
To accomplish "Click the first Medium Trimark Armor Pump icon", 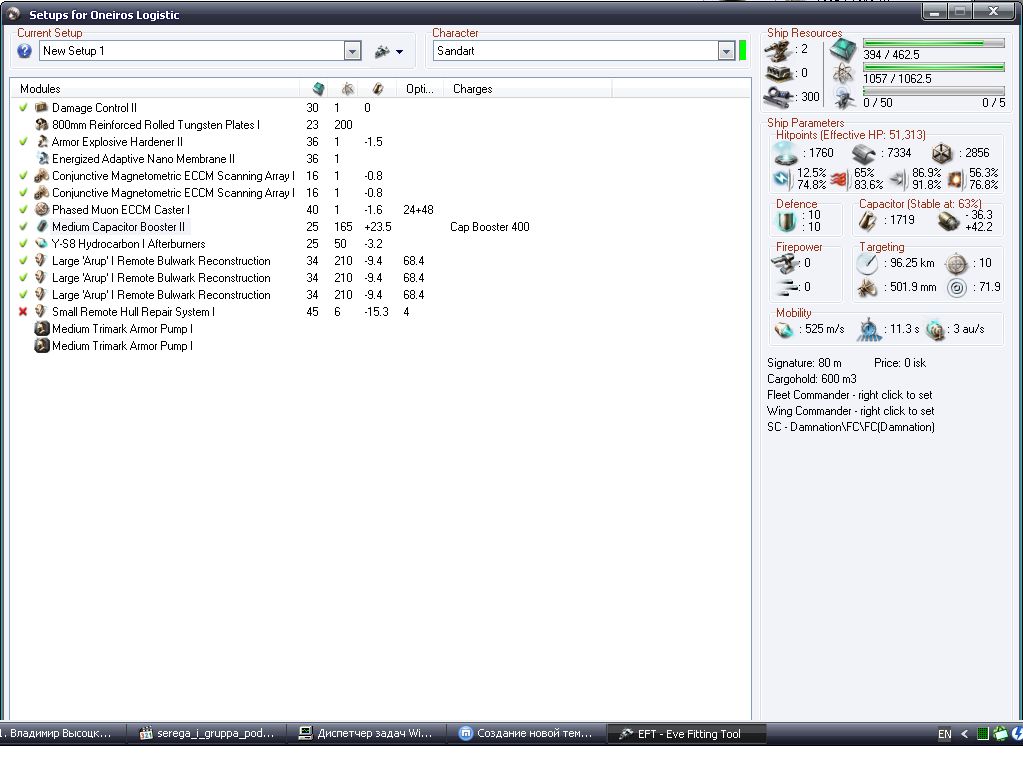I will tap(42, 328).
